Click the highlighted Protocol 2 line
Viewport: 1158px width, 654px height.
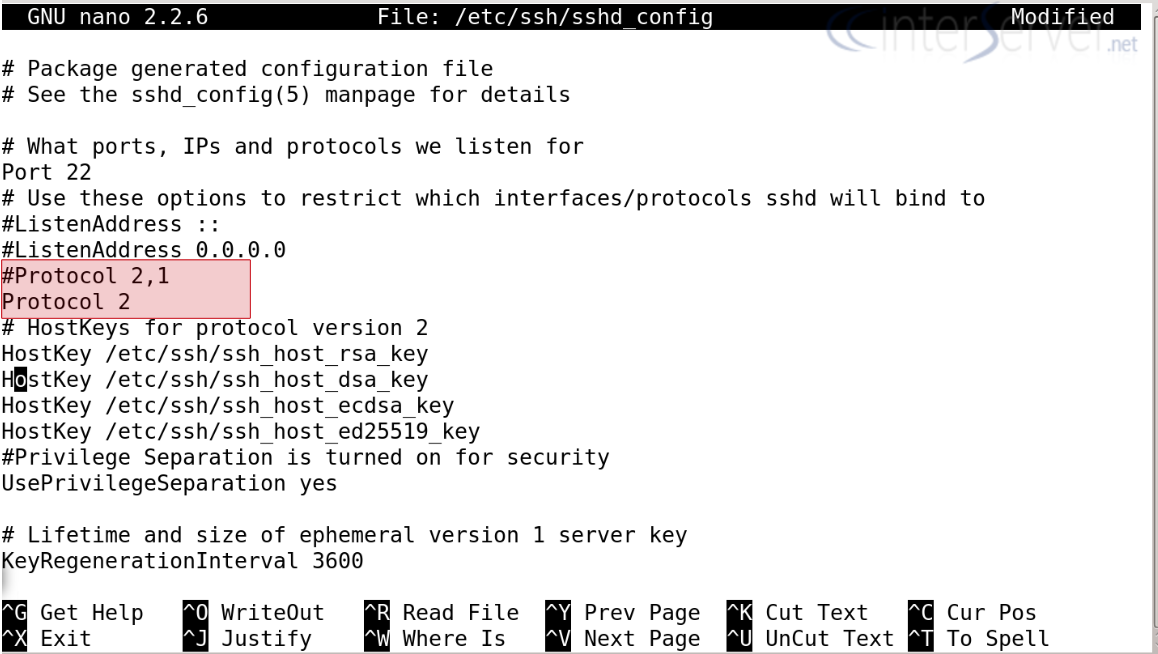tap(66, 301)
